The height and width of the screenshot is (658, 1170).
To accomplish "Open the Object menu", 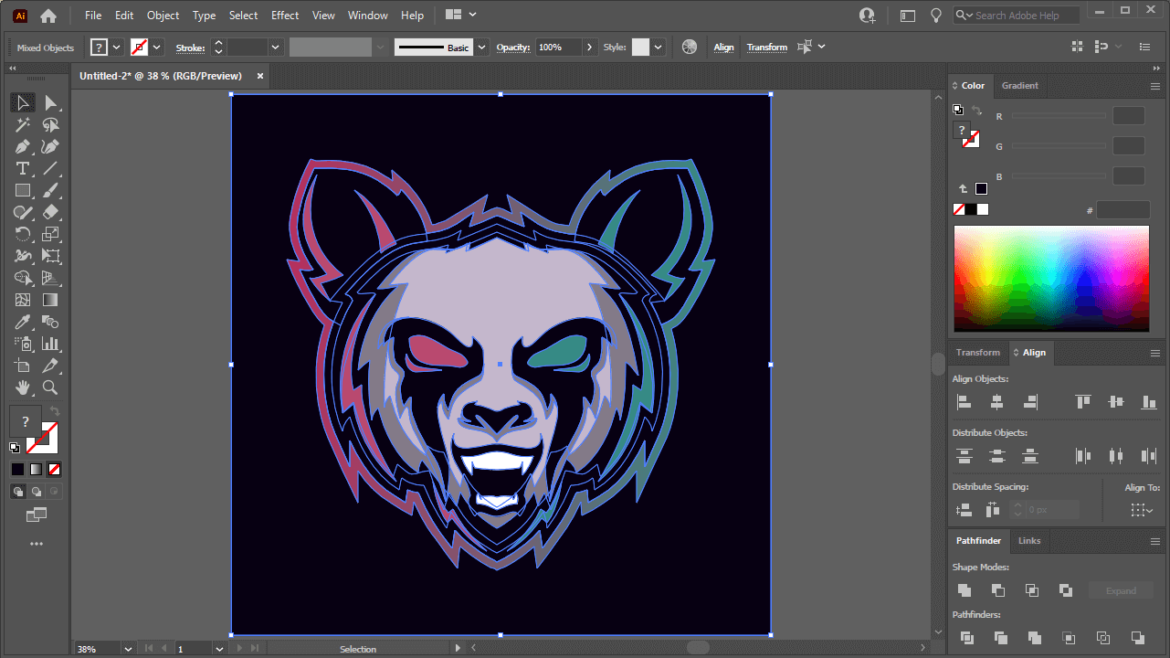I will pos(162,15).
